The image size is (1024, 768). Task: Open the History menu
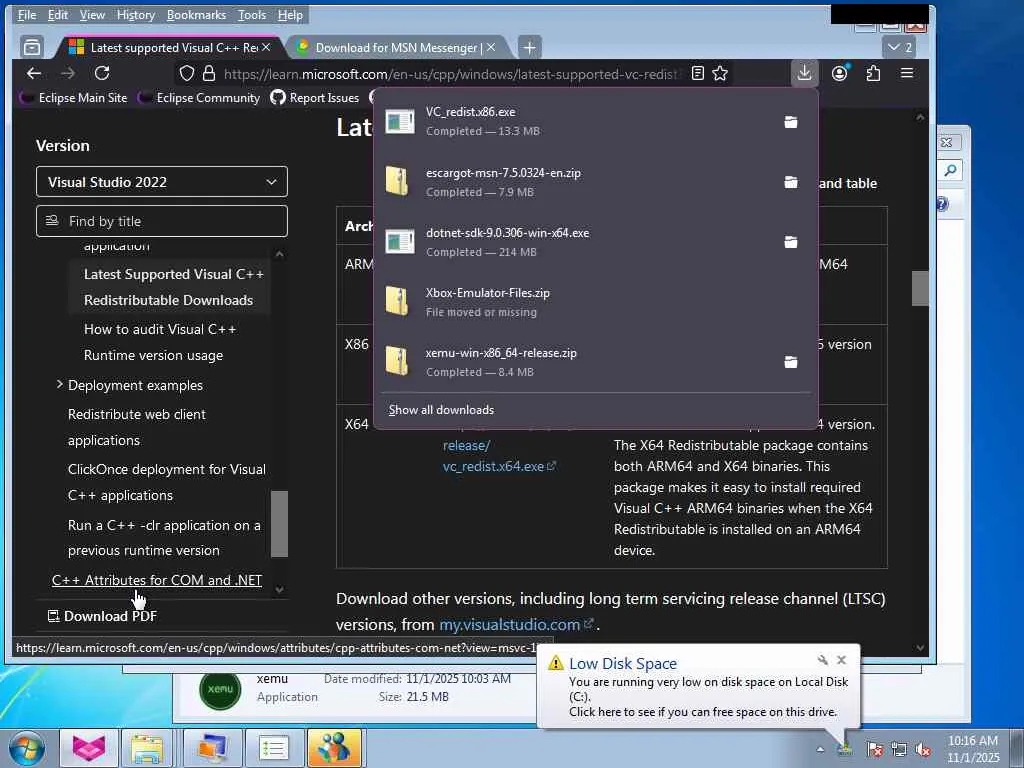pyautogui.click(x=136, y=14)
